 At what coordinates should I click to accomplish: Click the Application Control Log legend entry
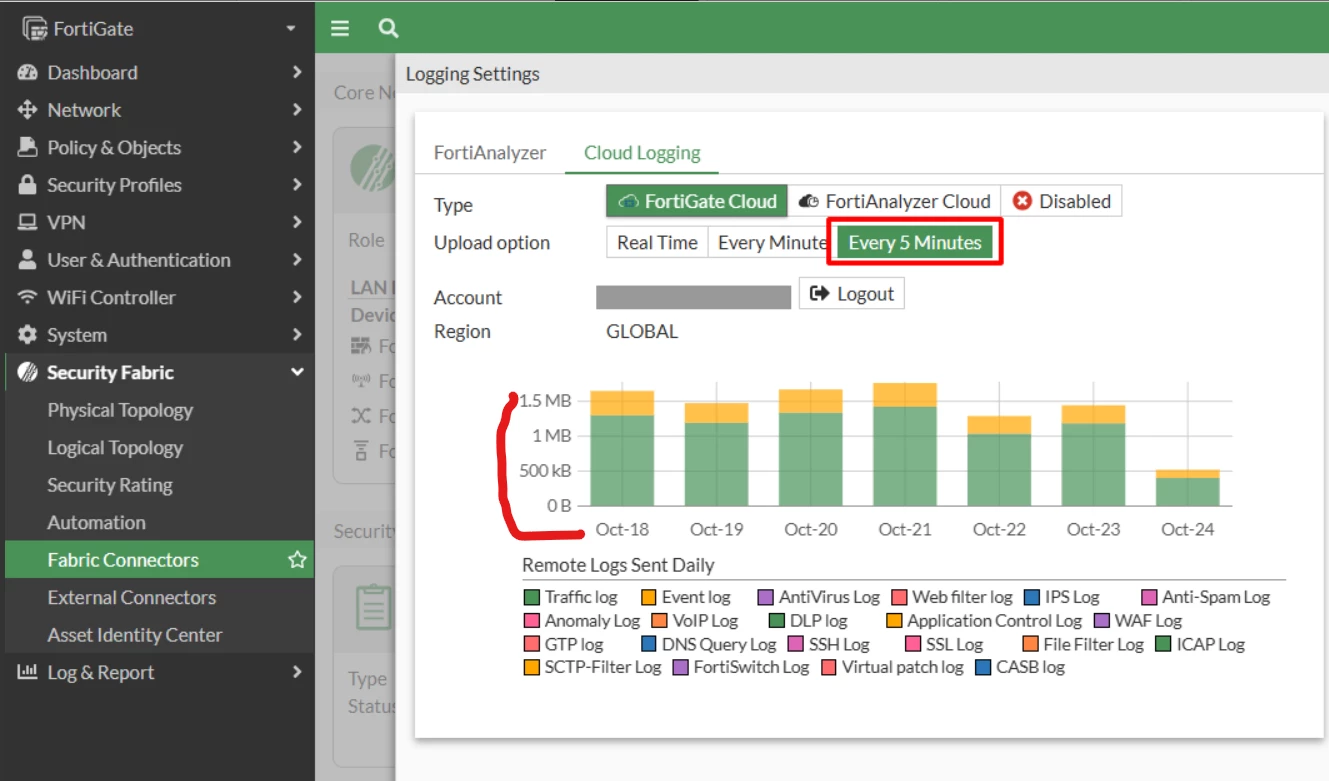[x=985, y=621]
